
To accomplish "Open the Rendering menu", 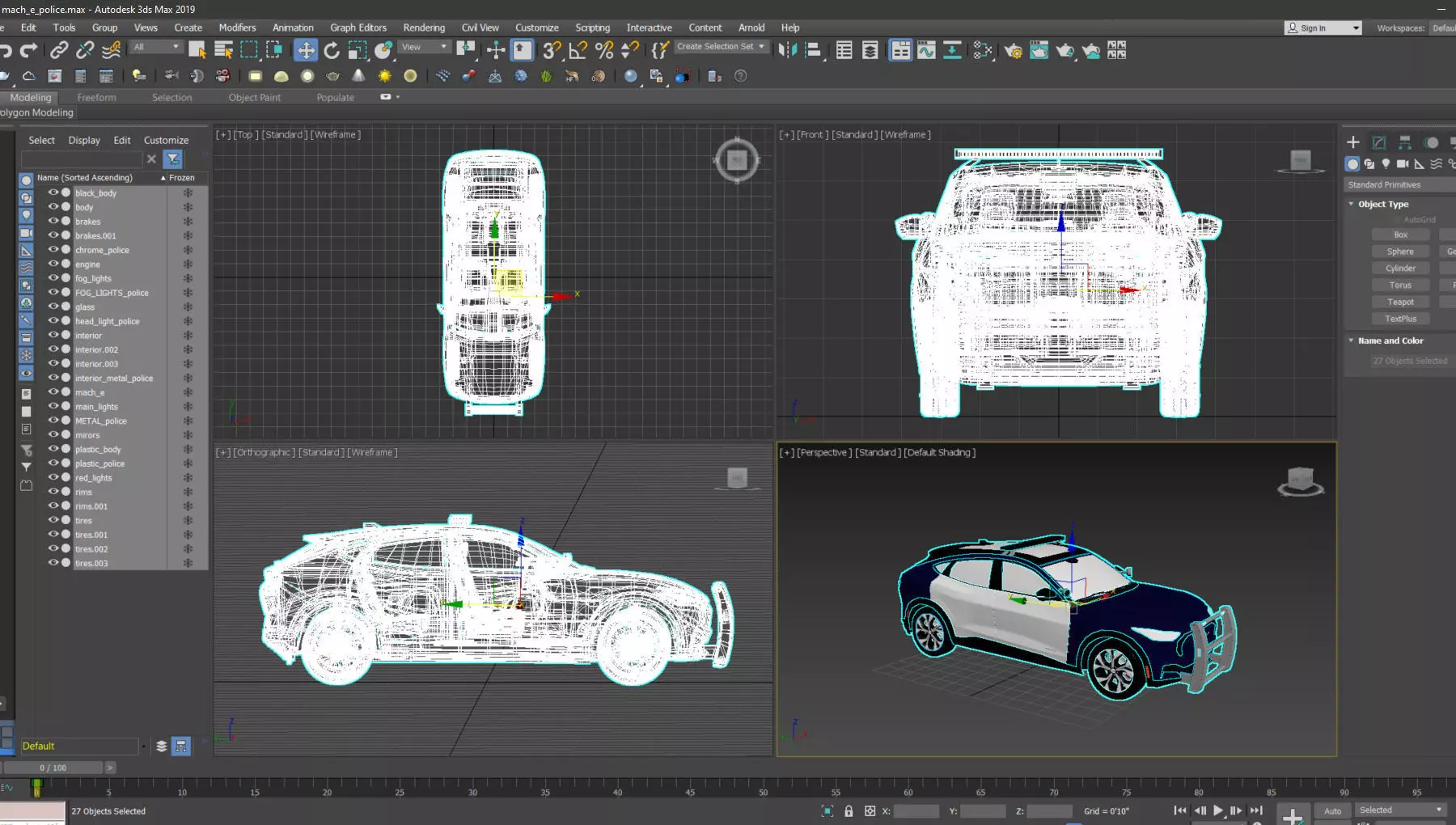I will (424, 27).
